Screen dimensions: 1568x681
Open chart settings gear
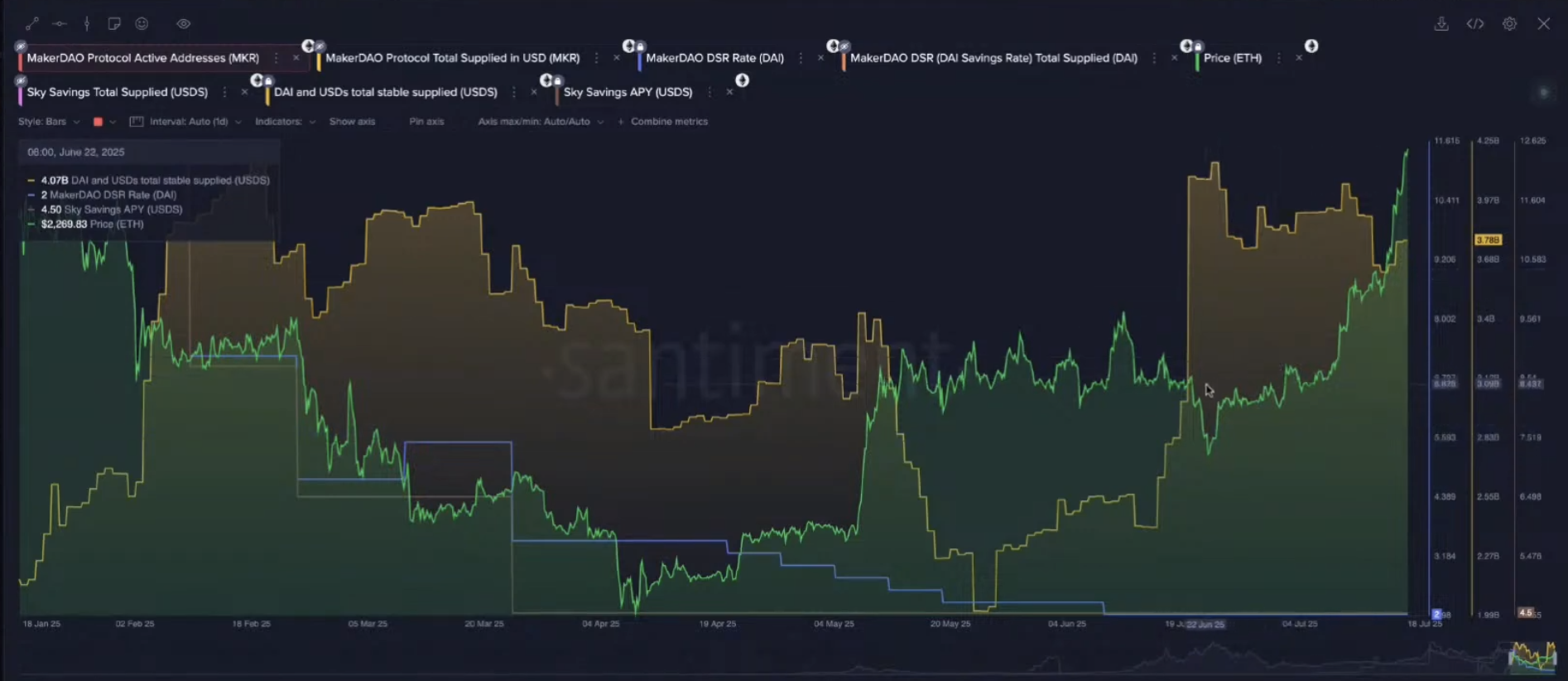pos(1509,24)
